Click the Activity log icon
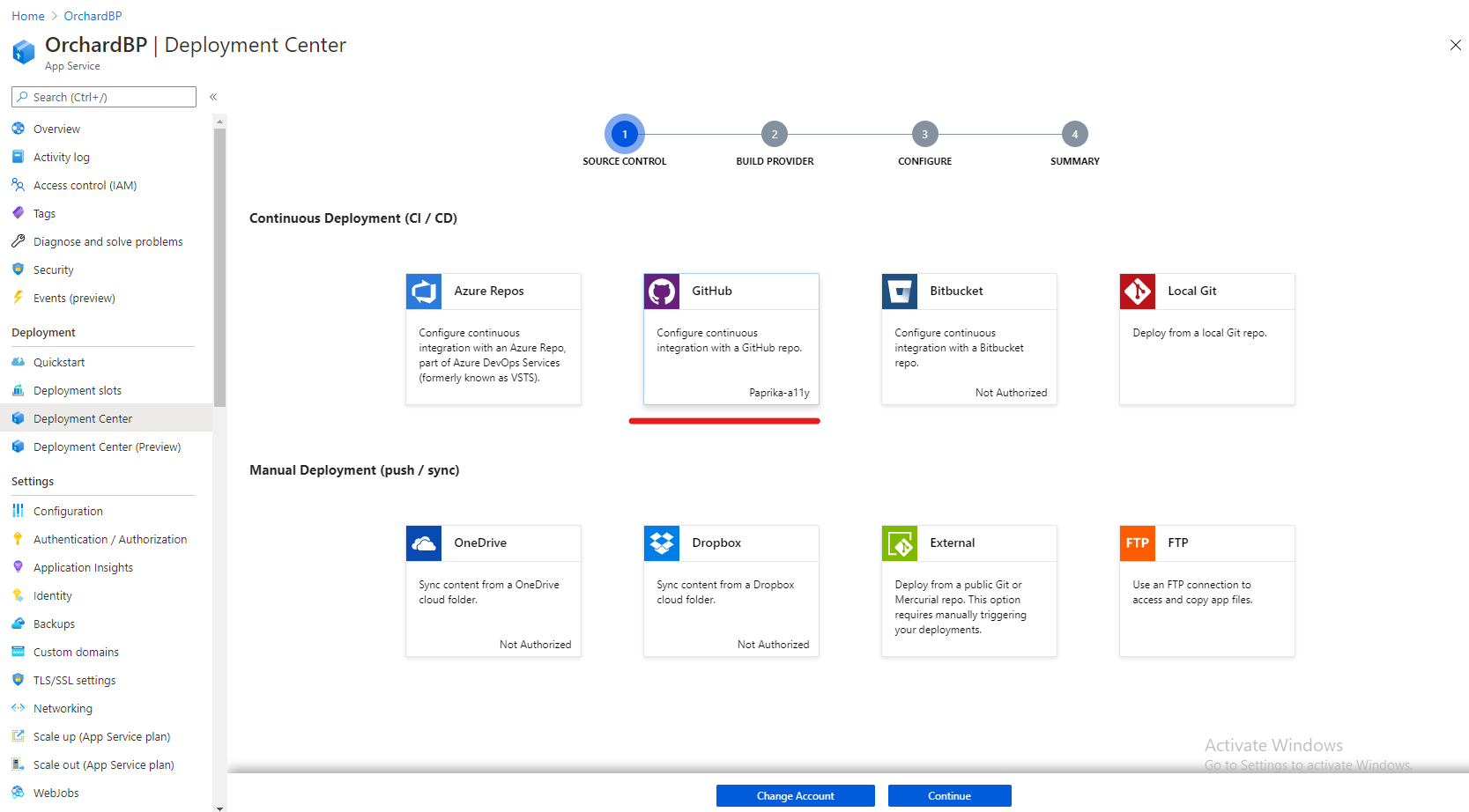This screenshot has height=812, width=1469. pyautogui.click(x=18, y=157)
